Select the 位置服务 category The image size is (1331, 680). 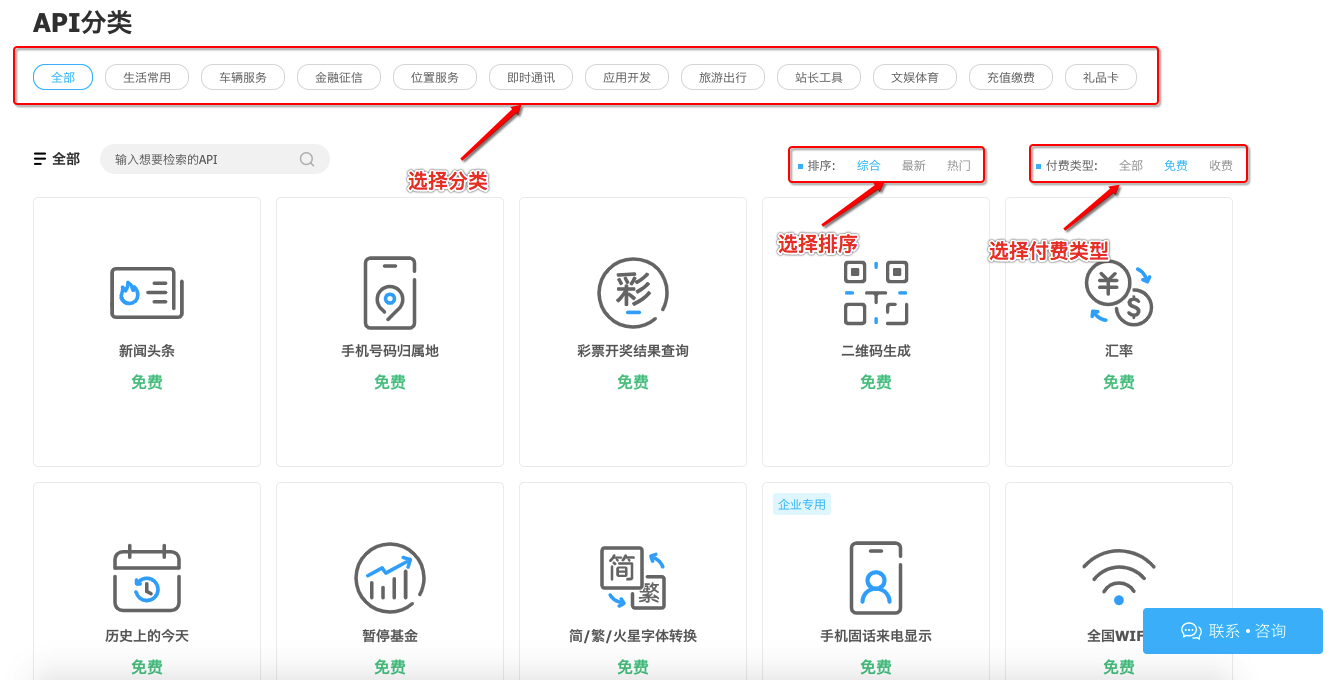tap(435, 77)
